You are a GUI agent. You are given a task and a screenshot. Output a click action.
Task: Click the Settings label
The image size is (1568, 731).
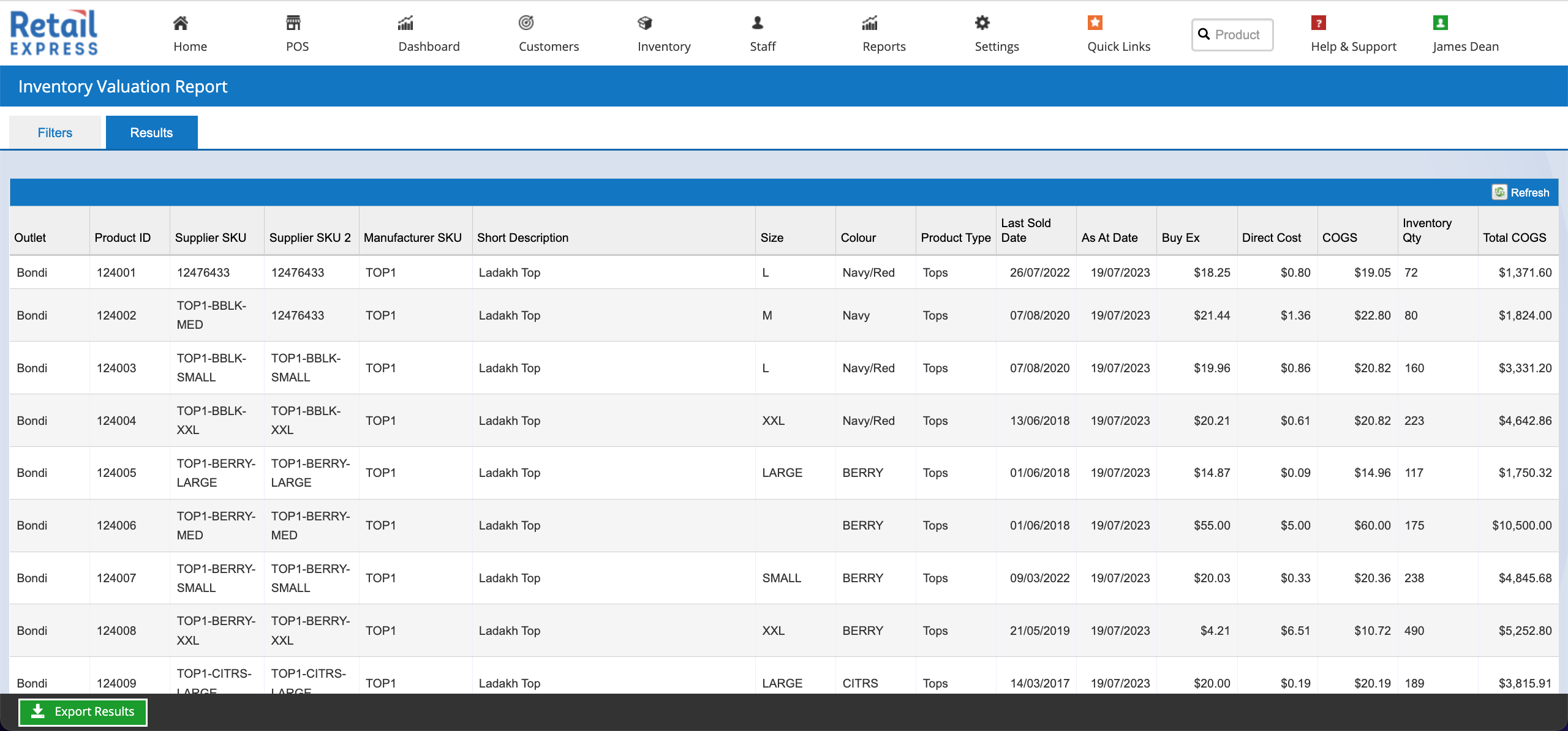click(997, 47)
